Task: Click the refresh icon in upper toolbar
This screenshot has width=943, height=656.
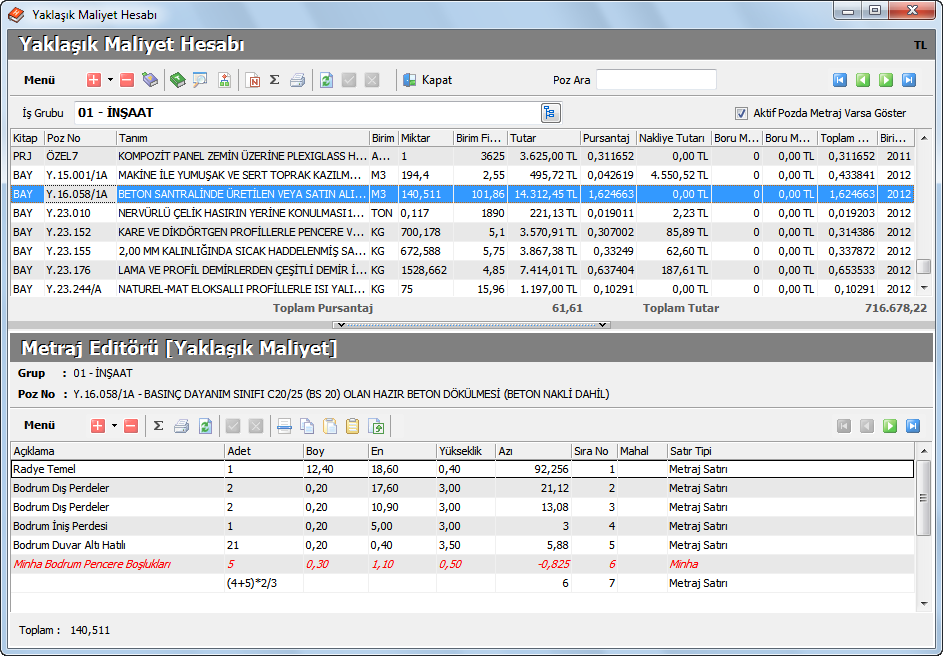Action: 326,80
